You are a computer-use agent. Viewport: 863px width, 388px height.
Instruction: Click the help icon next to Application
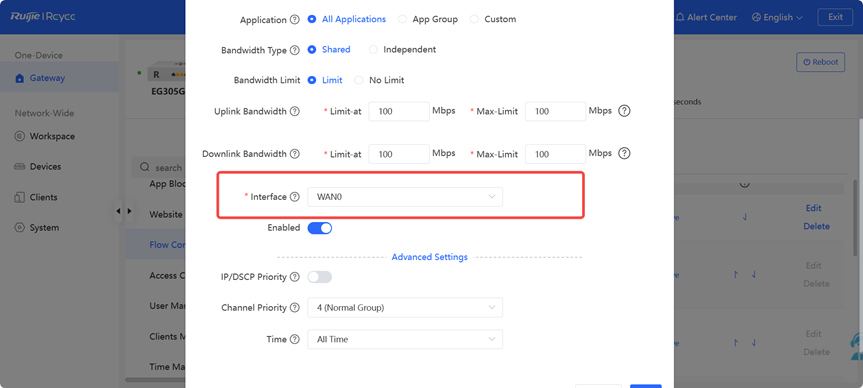coord(294,20)
